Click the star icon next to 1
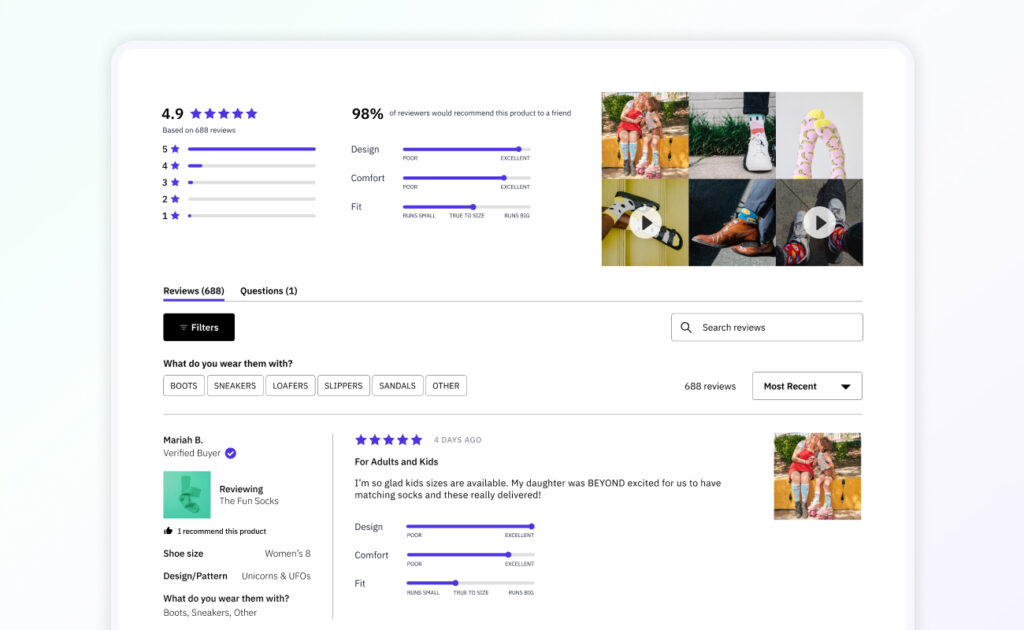Viewport: 1024px width, 630px height. 175,215
